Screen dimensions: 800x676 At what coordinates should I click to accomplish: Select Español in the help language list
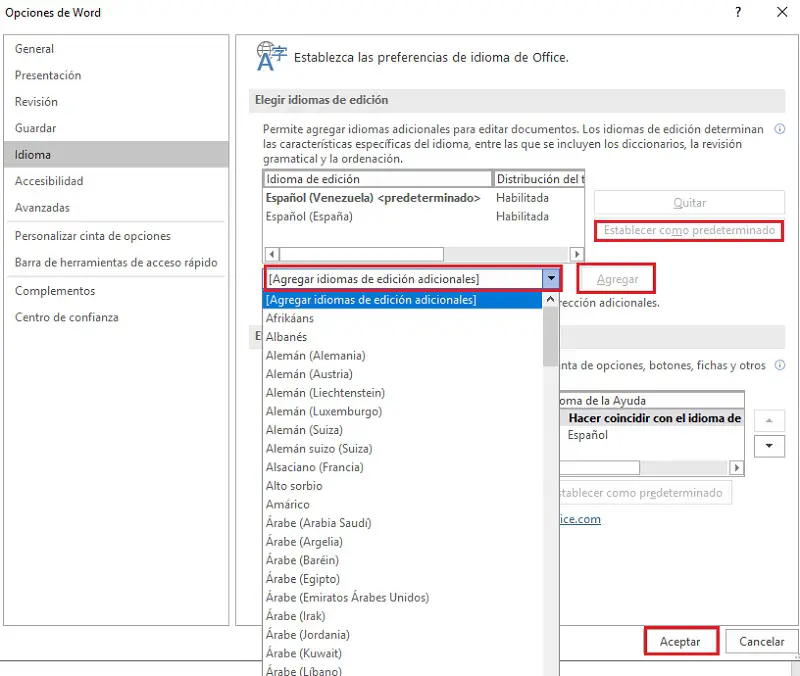pos(652,435)
